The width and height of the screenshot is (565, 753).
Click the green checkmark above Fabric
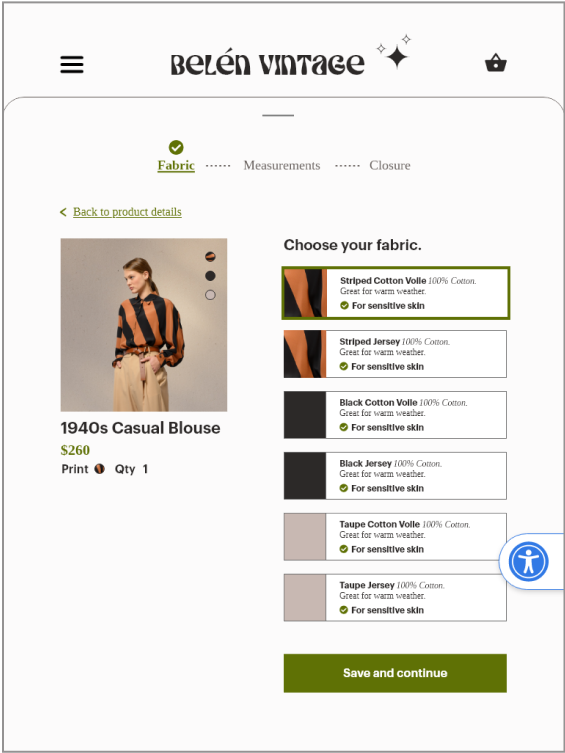[176, 147]
